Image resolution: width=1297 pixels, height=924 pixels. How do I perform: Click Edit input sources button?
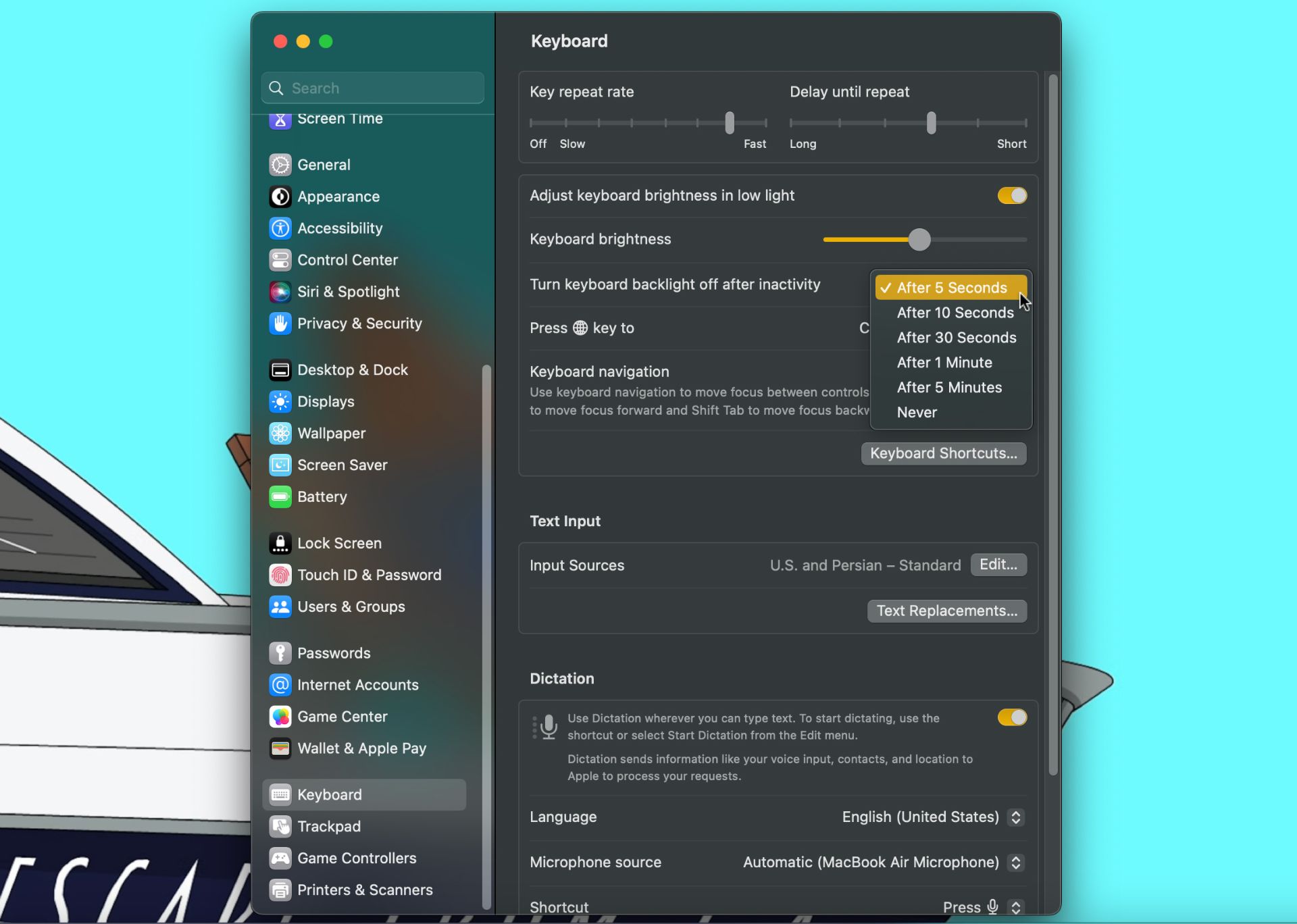[998, 565]
